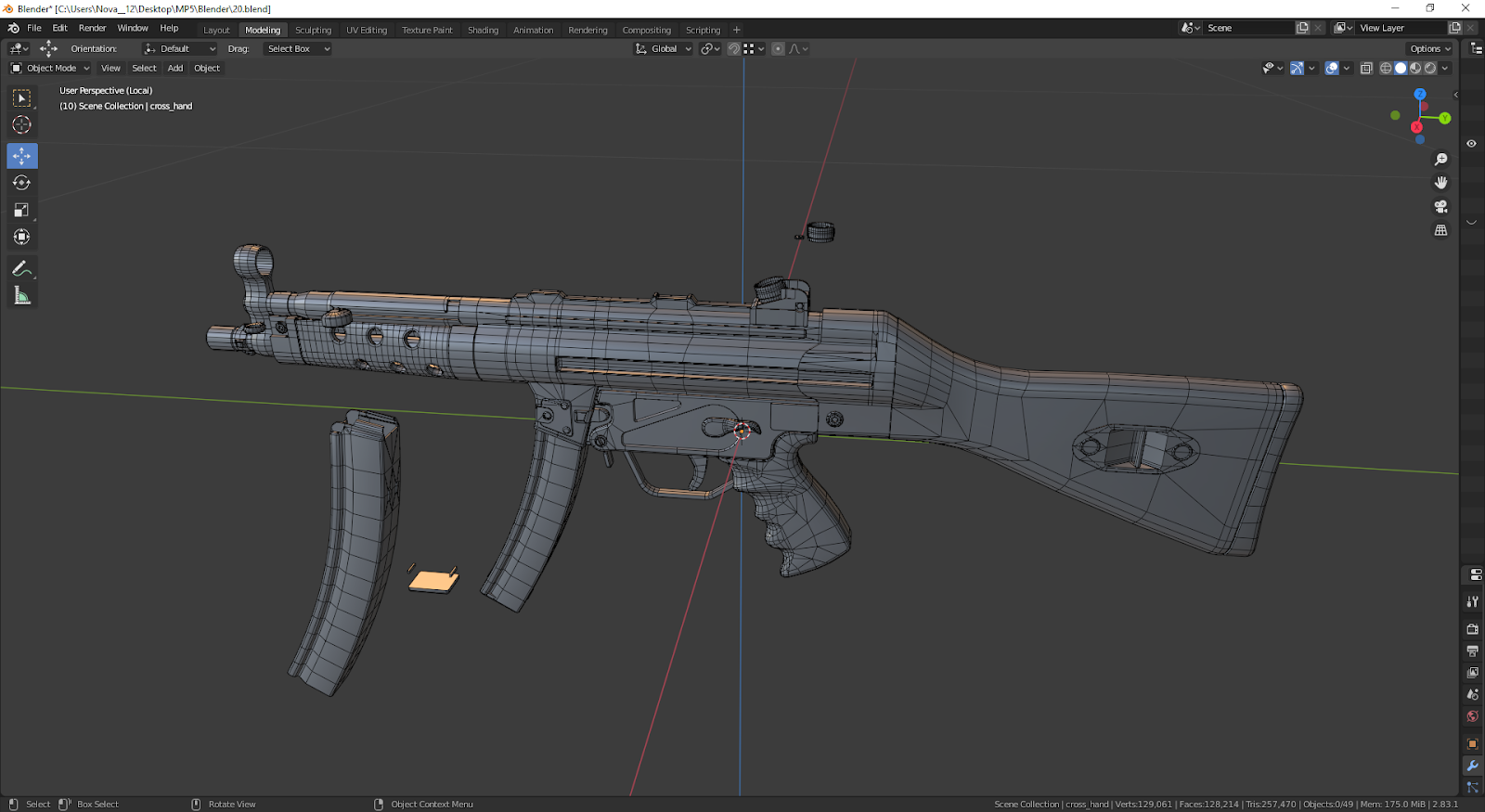1485x812 pixels.
Task: Switch to perspective/orthographic grid icon
Action: 1440,230
